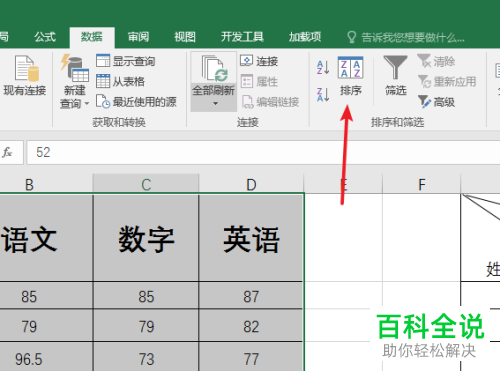The width and height of the screenshot is (500, 371).
Task: Select column F header
Action: point(422,184)
